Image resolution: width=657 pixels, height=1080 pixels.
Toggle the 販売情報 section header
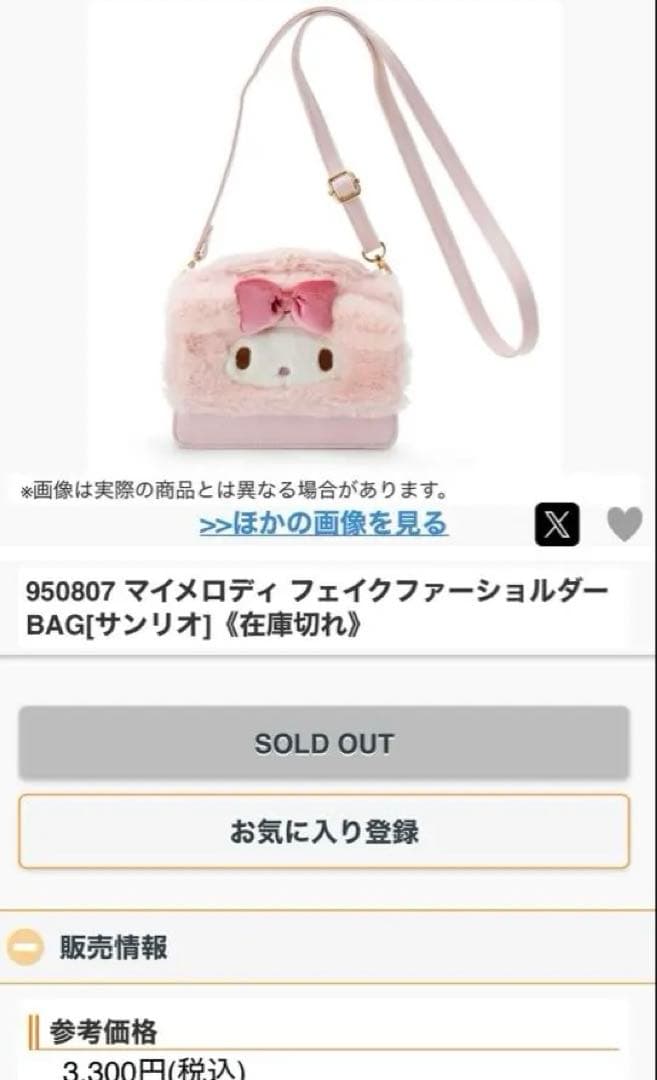tap(328, 947)
